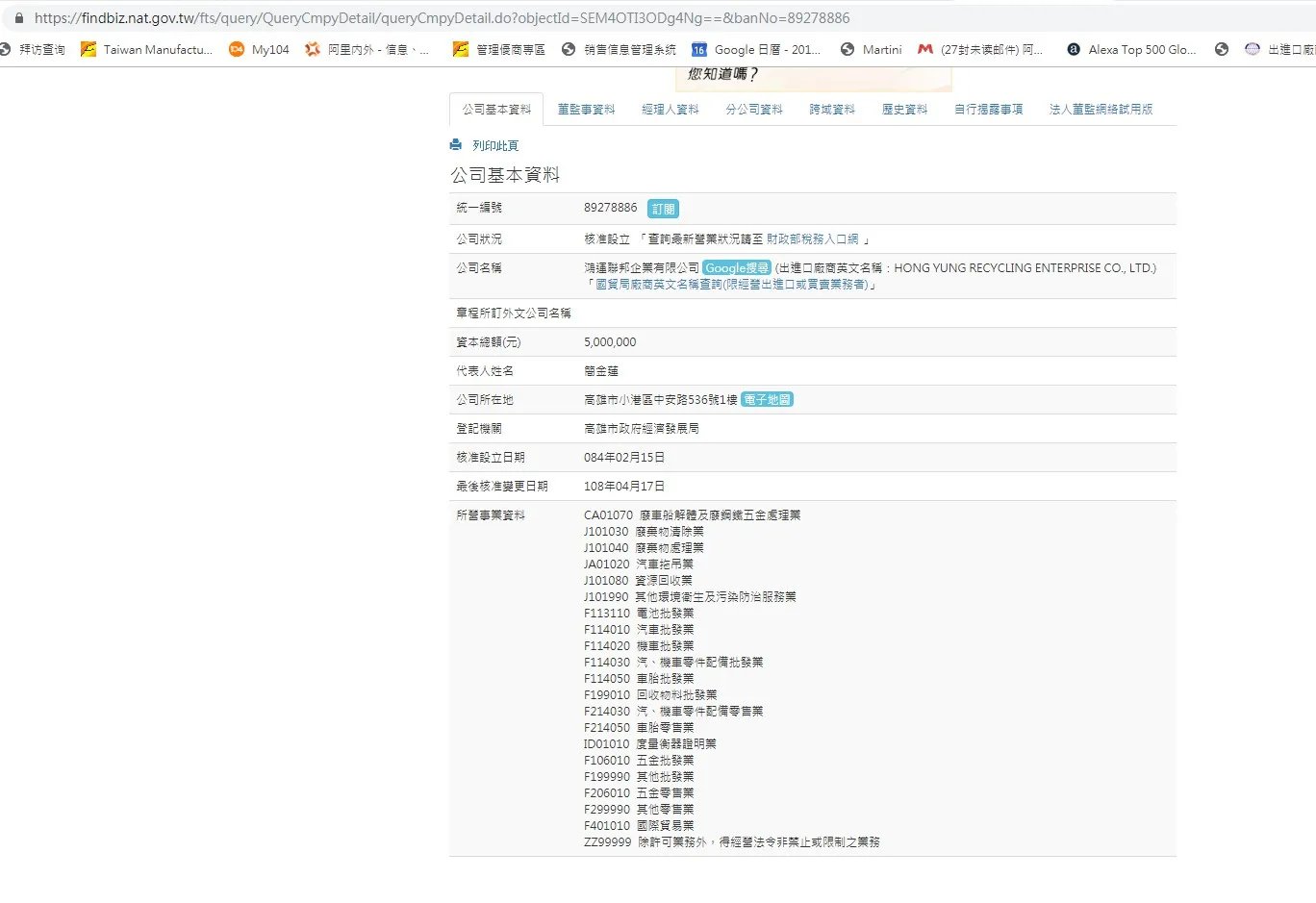Open the 法人董監網絡試用版 tab

tap(1101, 110)
